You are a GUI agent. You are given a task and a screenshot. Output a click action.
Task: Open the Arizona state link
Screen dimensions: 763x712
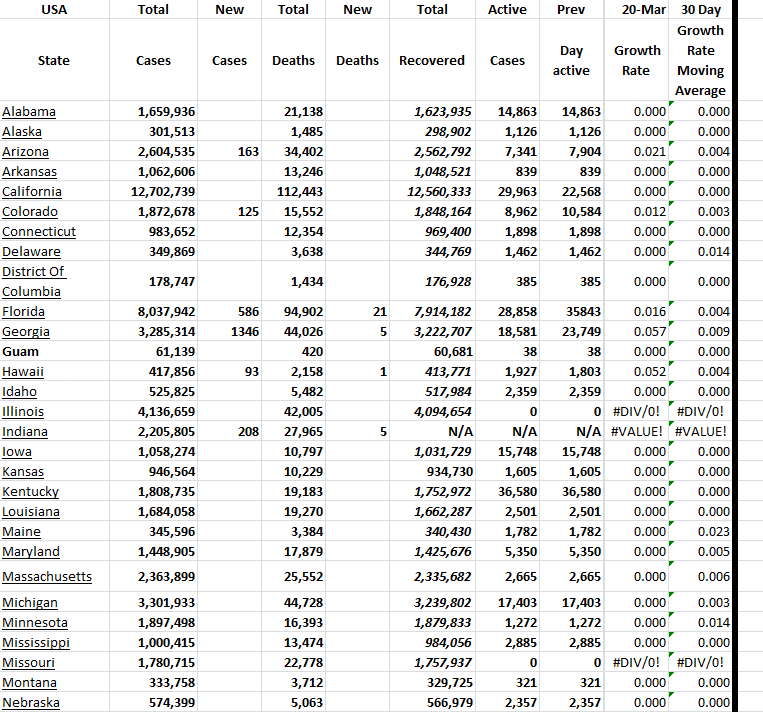[x=26, y=152]
